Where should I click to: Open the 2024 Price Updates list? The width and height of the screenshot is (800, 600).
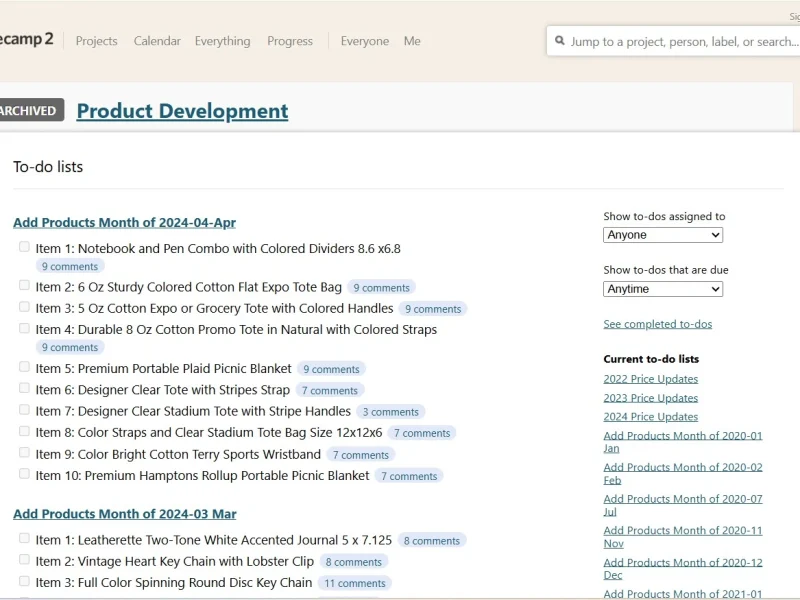click(x=651, y=416)
